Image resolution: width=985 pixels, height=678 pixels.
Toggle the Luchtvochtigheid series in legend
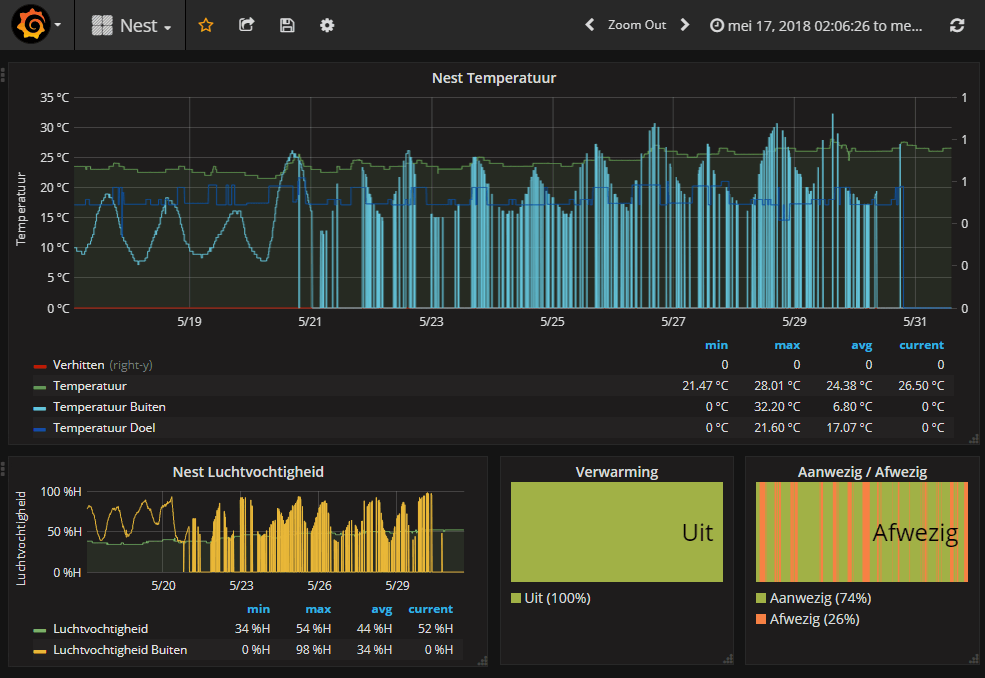(x=101, y=629)
